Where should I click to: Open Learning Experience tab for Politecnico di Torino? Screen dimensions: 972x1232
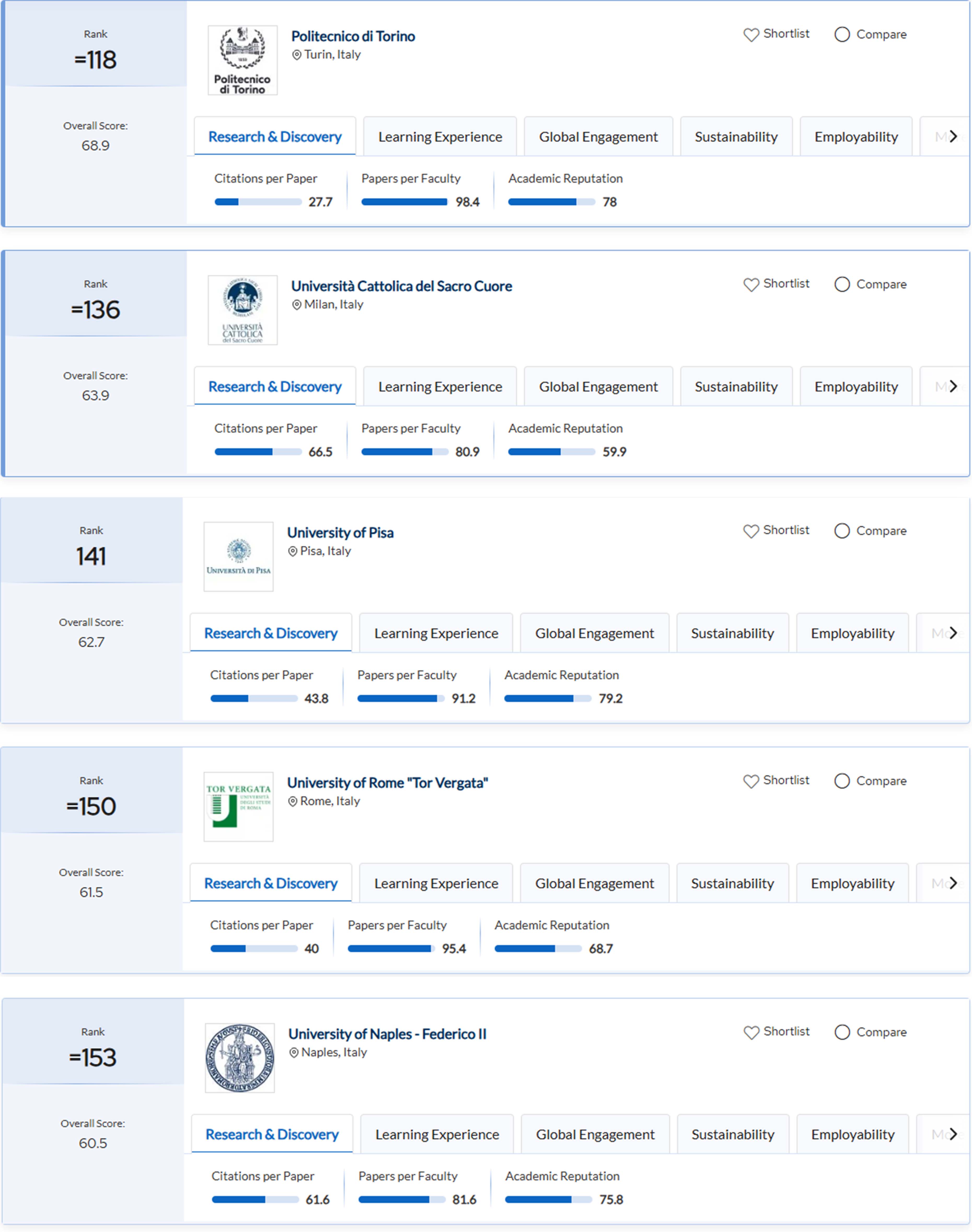pyautogui.click(x=440, y=137)
